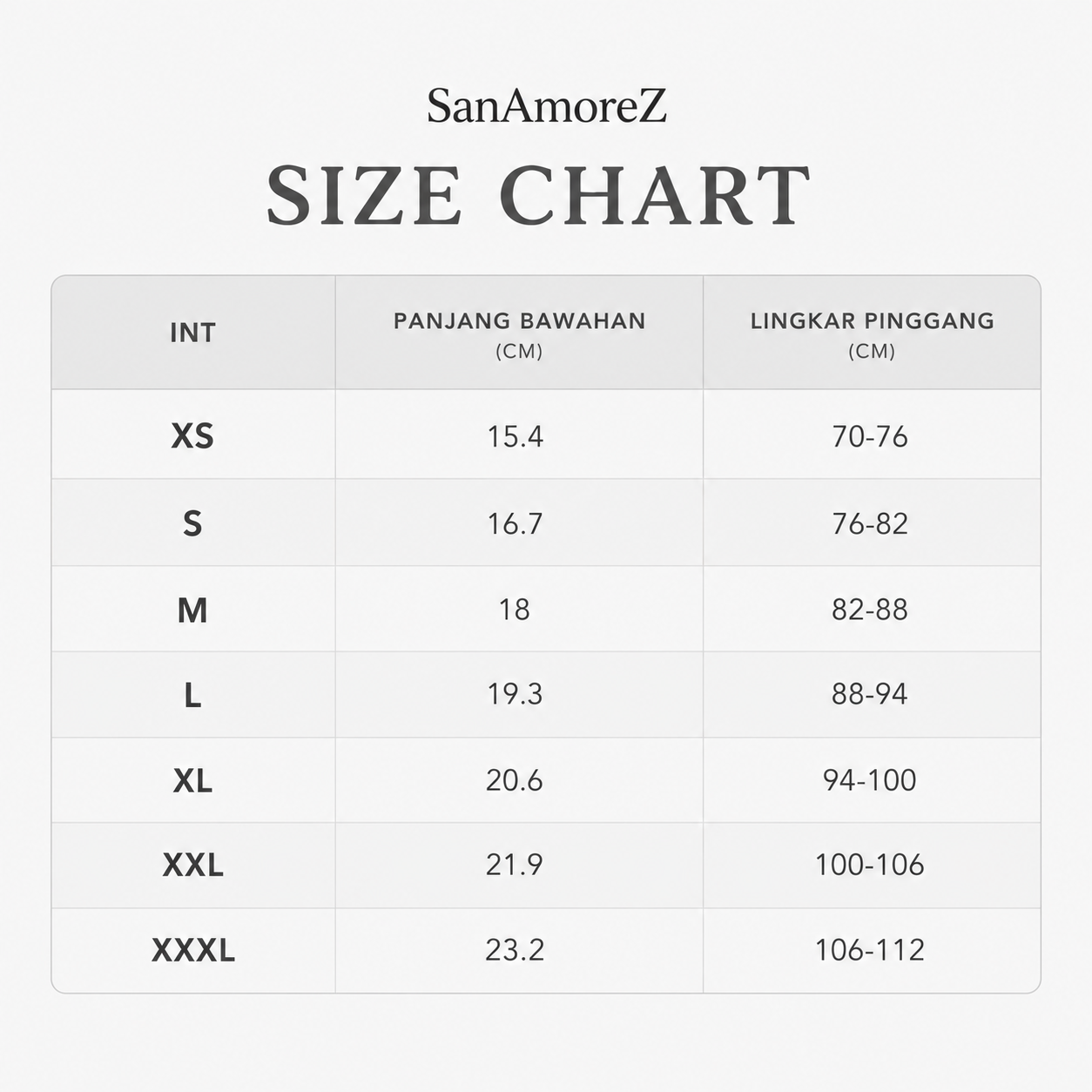
Task: Click the 18 length value
Action: click(514, 610)
